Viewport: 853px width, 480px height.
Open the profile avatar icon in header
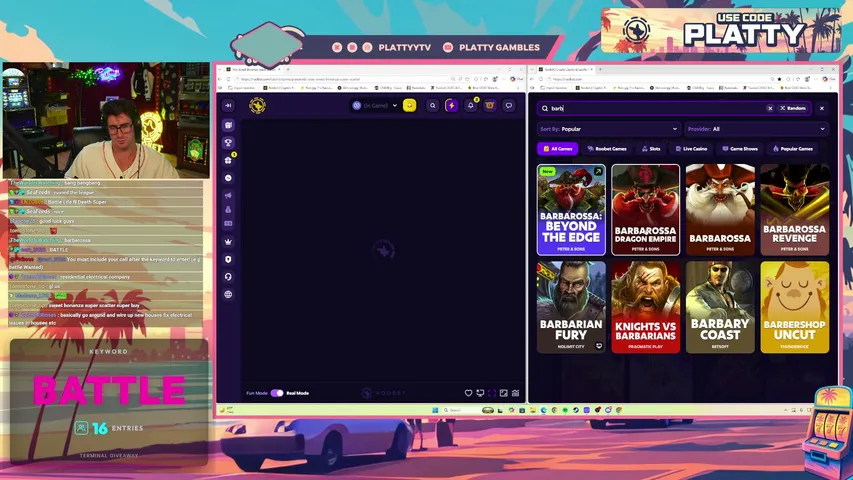coord(490,106)
